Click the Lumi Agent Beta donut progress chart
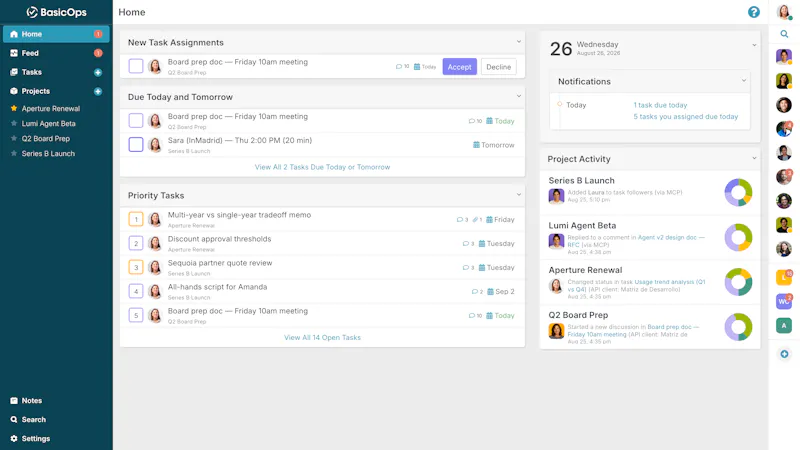Image resolution: width=800 pixels, height=450 pixels. coord(738,237)
